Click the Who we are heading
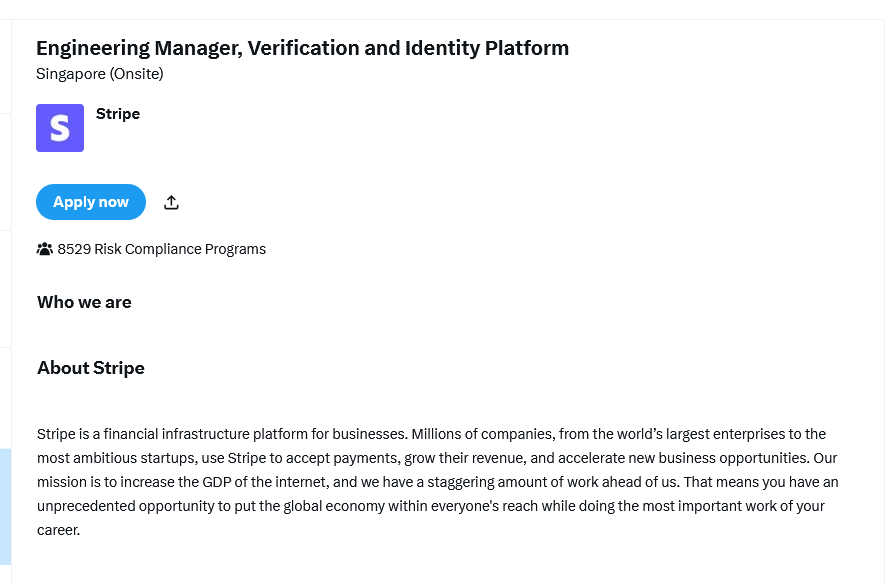Screen dimensions: 895x584 coord(84,302)
